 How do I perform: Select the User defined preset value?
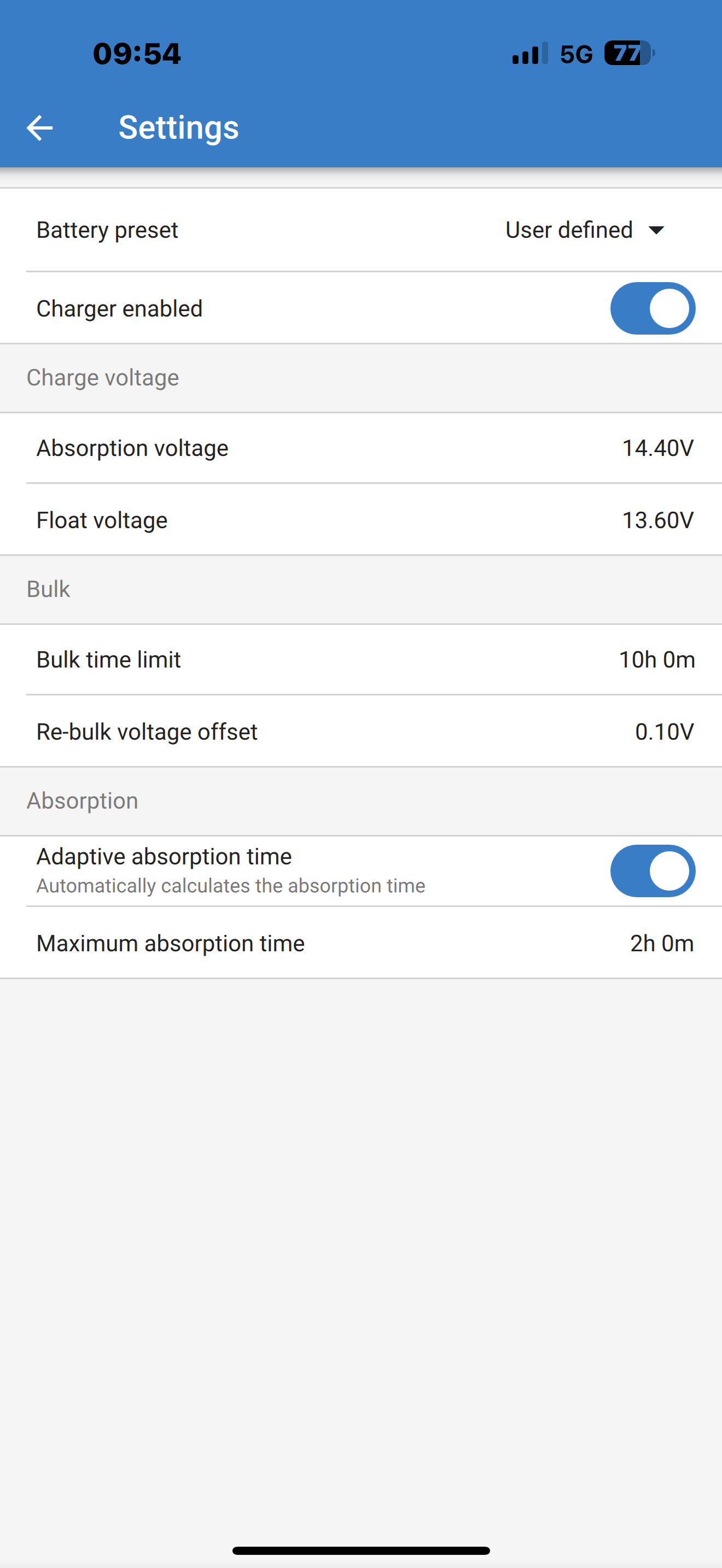click(x=569, y=230)
